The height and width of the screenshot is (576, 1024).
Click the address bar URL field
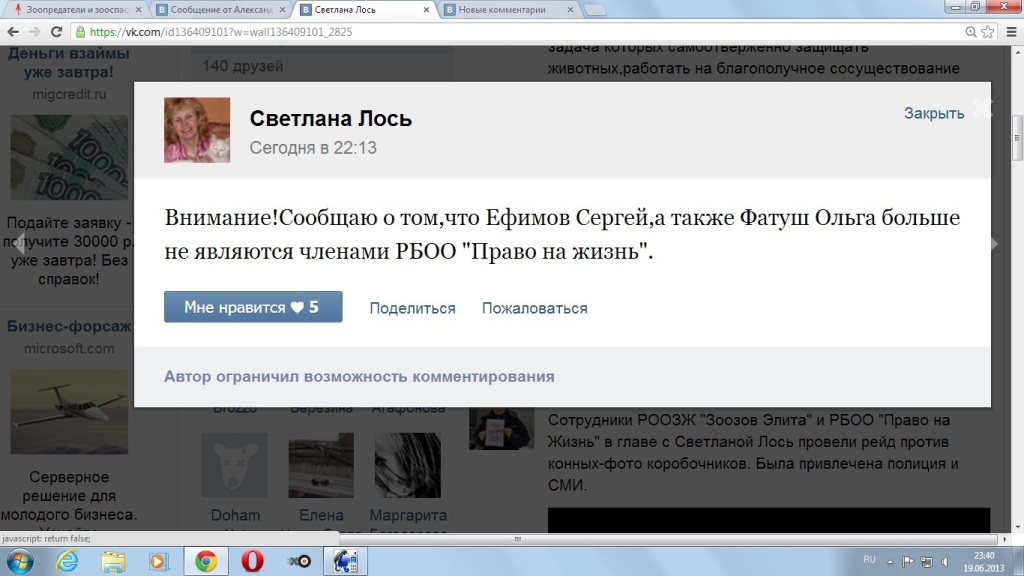click(500, 32)
